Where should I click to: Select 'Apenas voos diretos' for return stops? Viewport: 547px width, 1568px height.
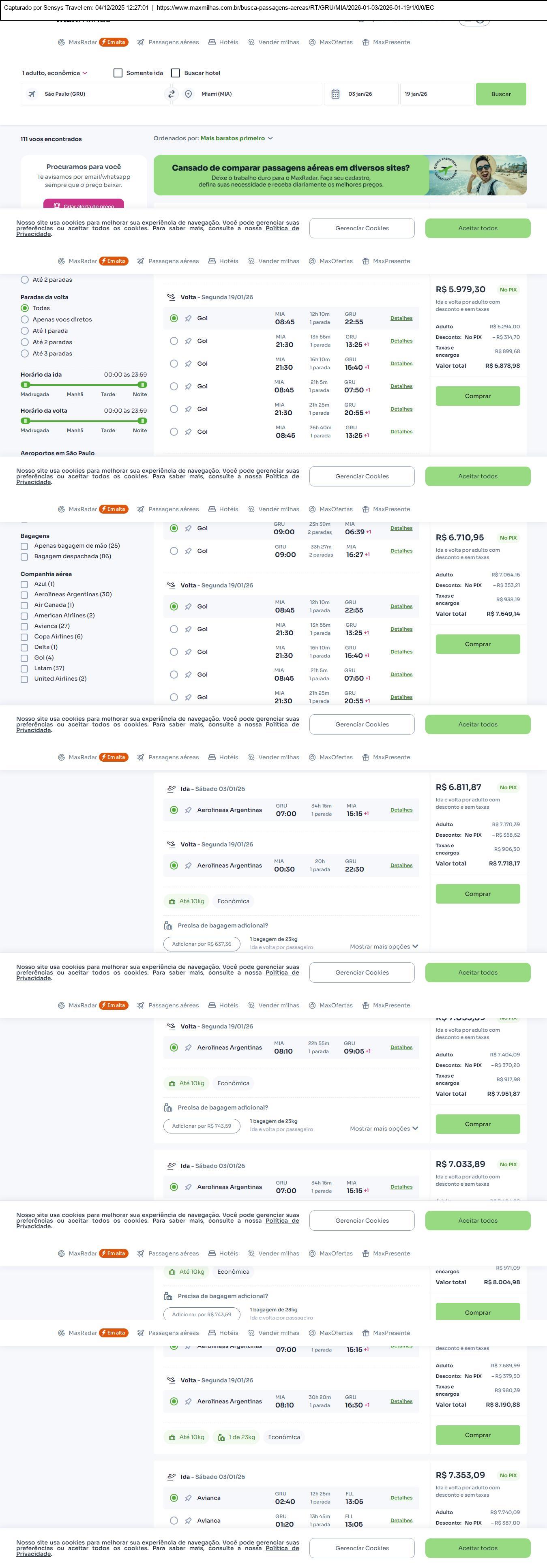25,319
